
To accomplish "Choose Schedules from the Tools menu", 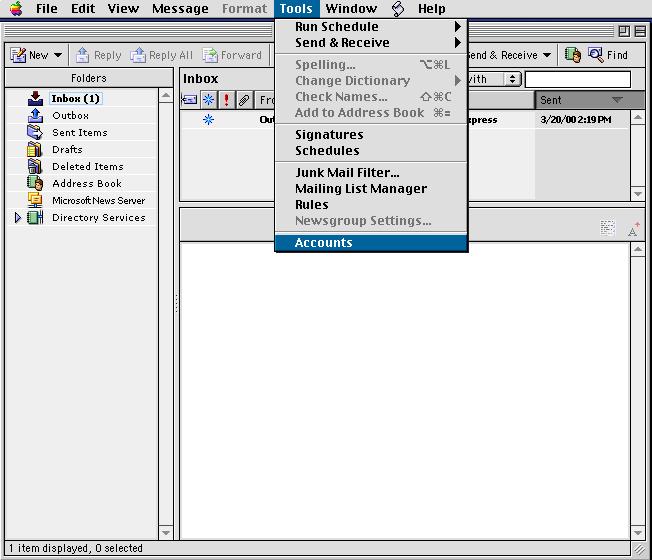I will (x=371, y=150).
